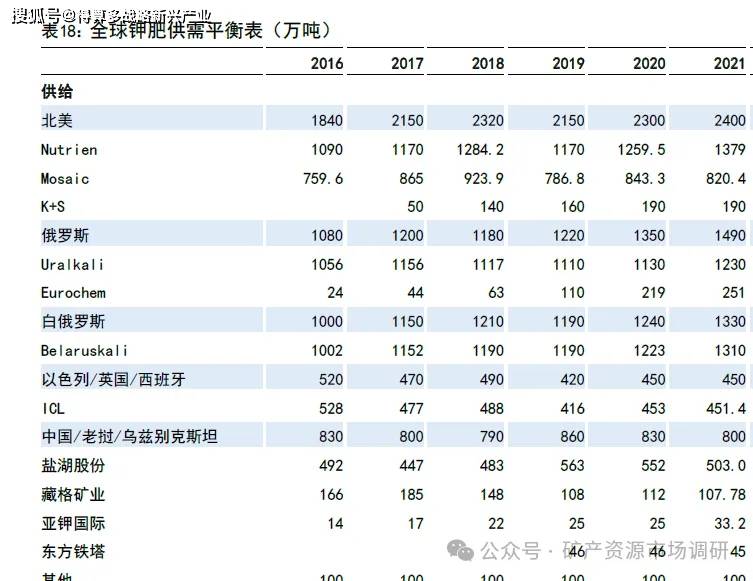
Task: Select Belaruskali 2017 value 1152
Action: click(408, 351)
